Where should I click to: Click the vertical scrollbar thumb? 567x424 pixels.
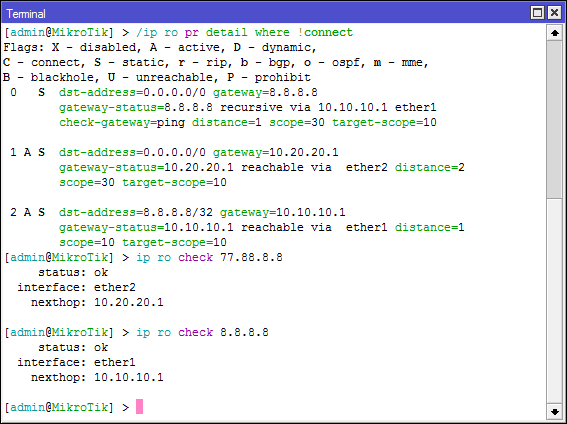click(x=555, y=119)
